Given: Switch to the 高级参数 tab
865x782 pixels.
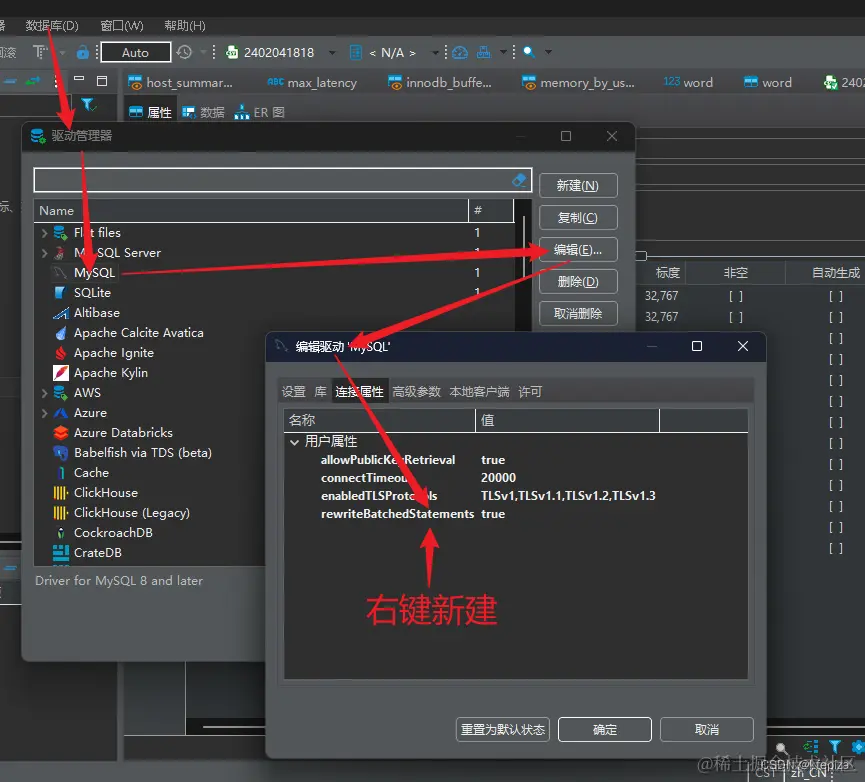Looking at the screenshot, I should [417, 392].
